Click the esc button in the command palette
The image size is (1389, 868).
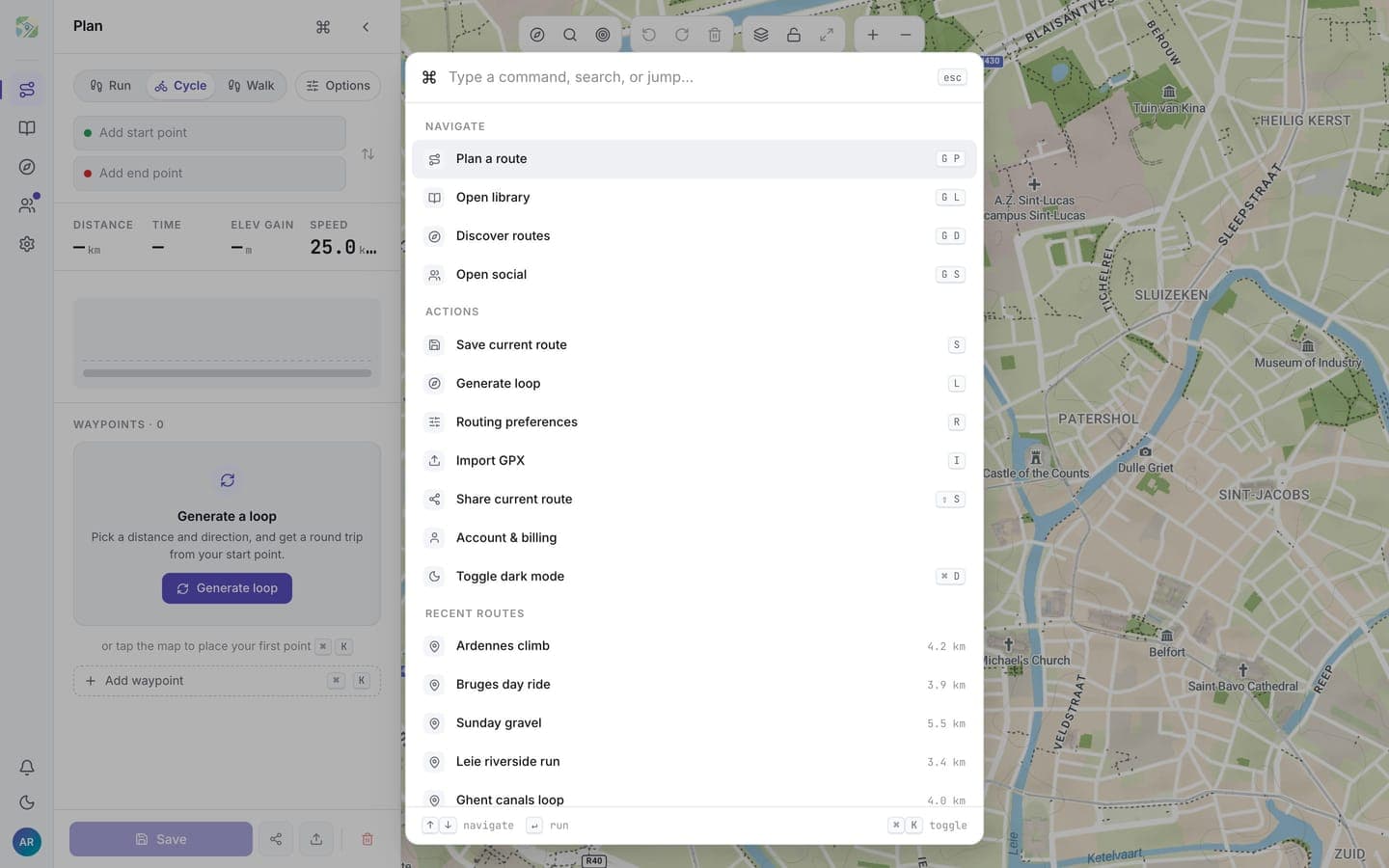pyautogui.click(x=952, y=77)
